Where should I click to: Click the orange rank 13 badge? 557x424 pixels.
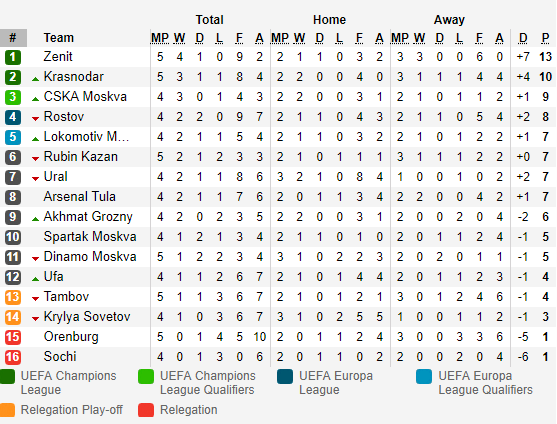coord(13,297)
